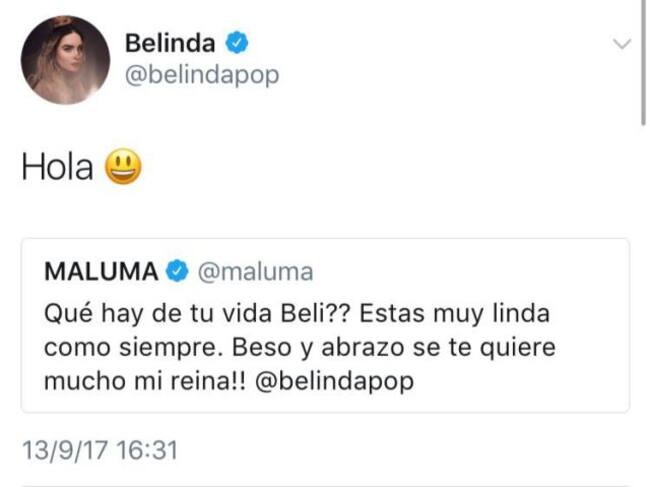Open the Belinda display name link
This screenshot has width=650, height=487.
pyautogui.click(x=172, y=43)
